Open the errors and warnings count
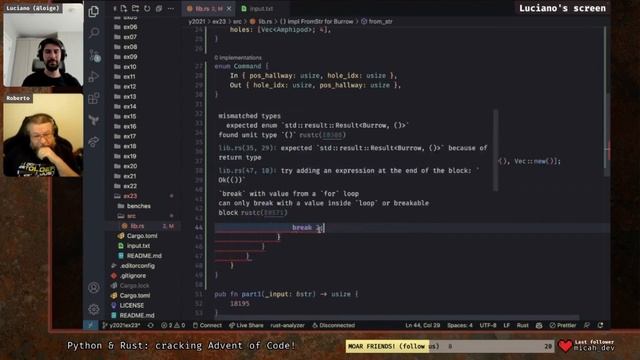 click(x=173, y=325)
